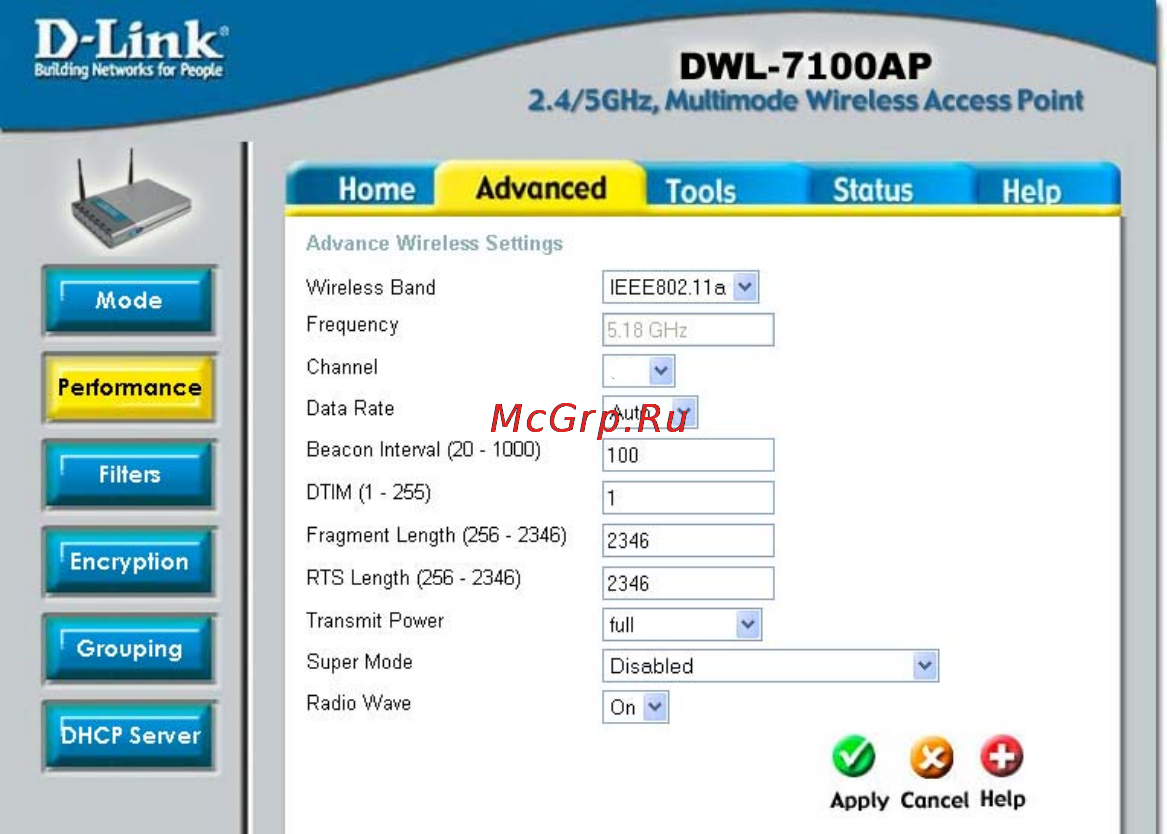
Task: Expand the Wireless Band dropdown
Action: pyautogui.click(x=680, y=287)
